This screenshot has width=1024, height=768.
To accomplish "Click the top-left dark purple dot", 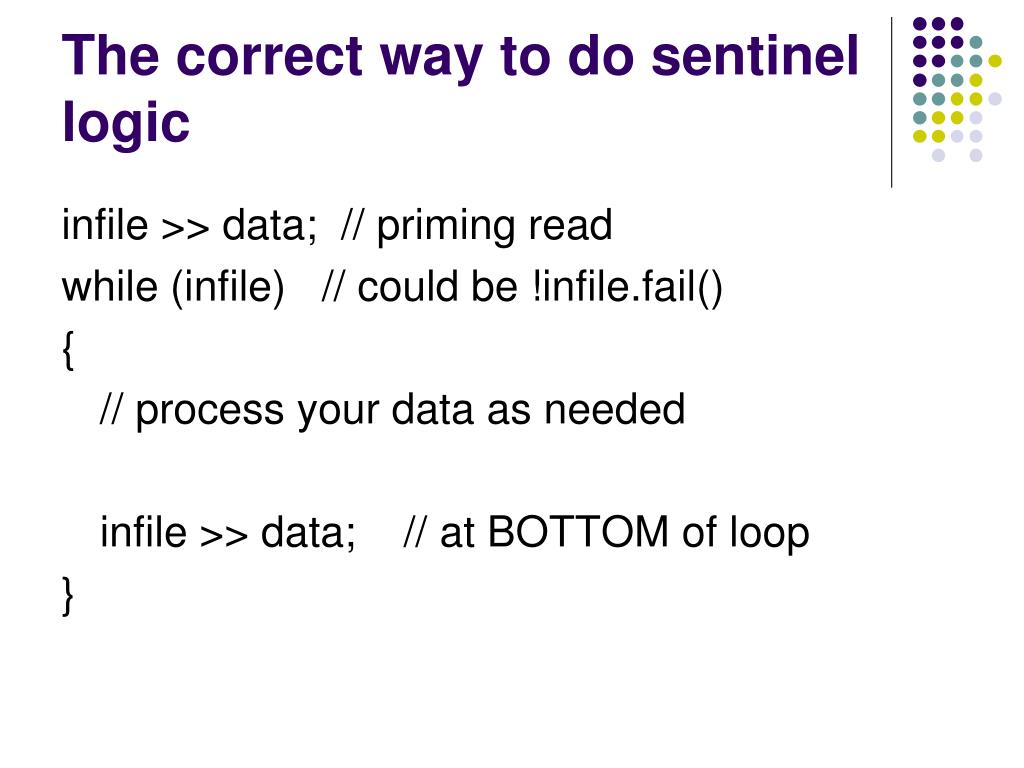I will (x=920, y=24).
